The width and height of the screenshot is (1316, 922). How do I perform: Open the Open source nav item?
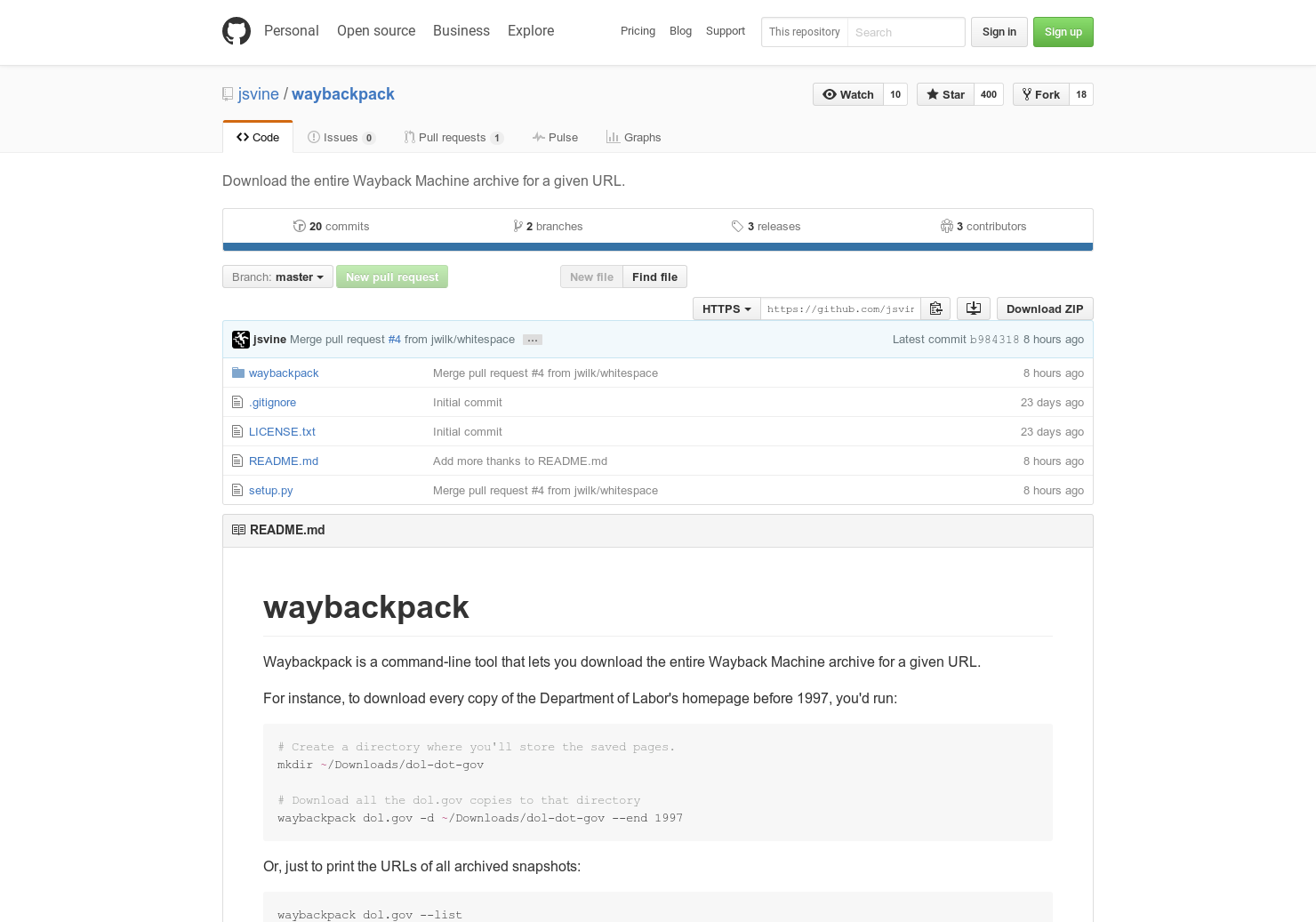point(376,30)
